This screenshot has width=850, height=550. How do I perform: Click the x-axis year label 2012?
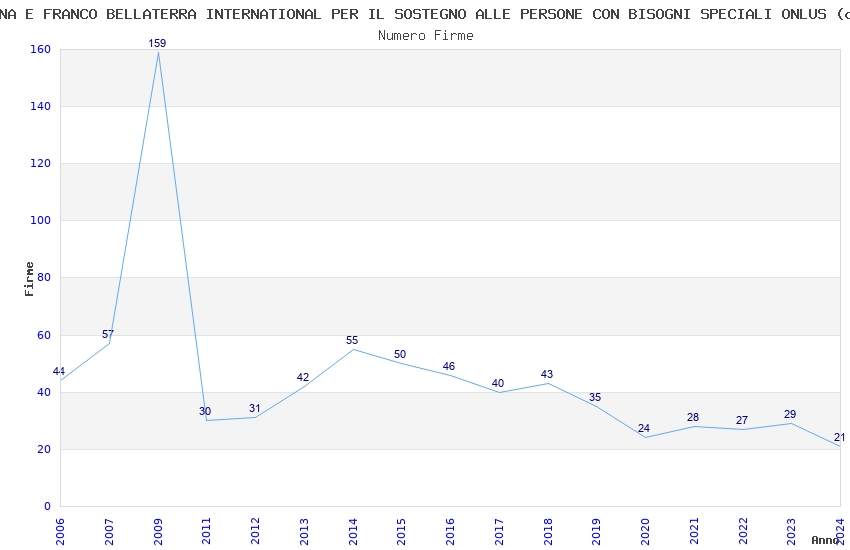click(255, 531)
